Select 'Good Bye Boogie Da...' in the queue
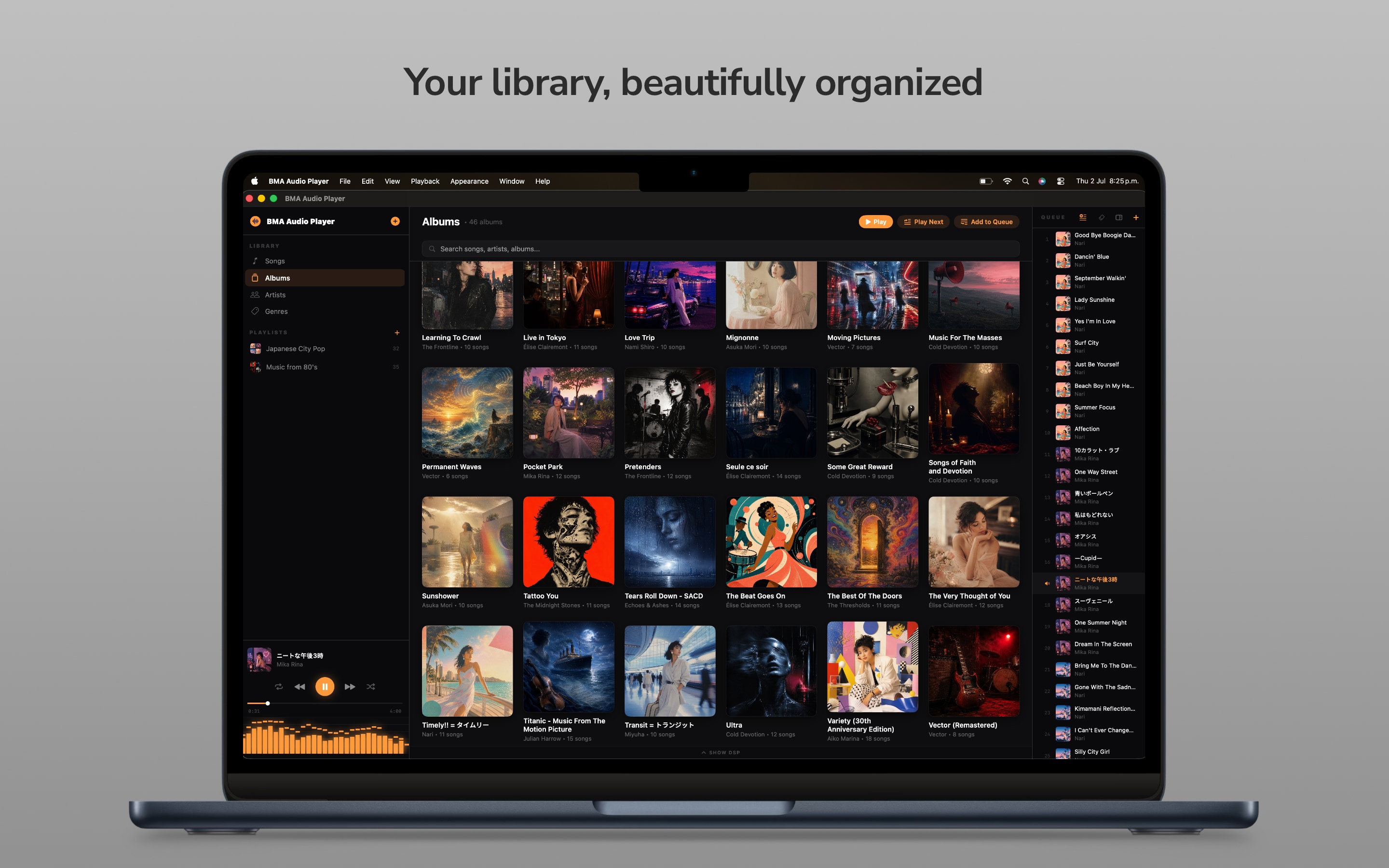Screen dimensions: 1389x868 click(1088, 239)
